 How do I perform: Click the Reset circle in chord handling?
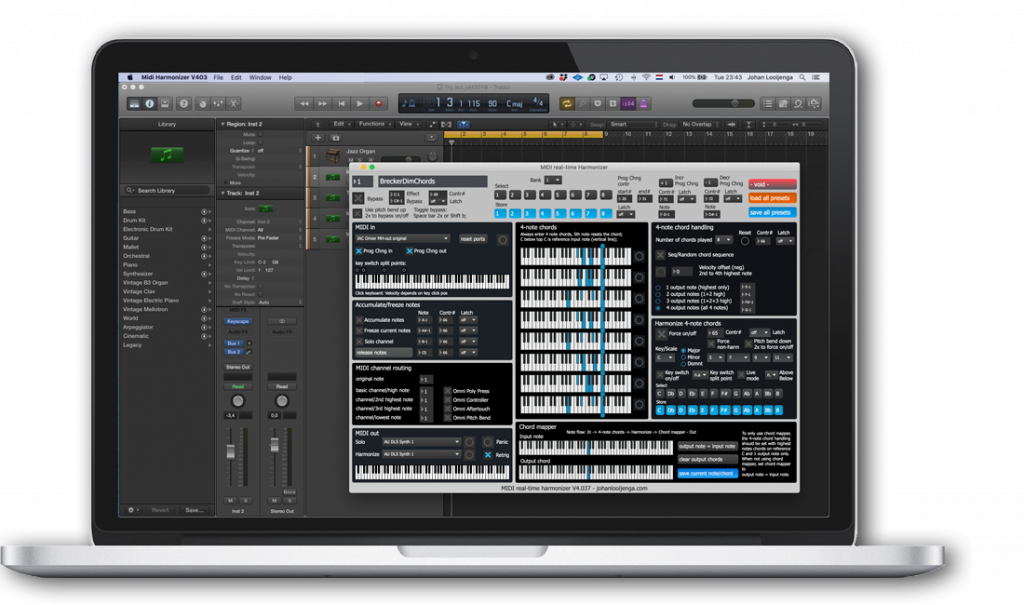point(745,241)
